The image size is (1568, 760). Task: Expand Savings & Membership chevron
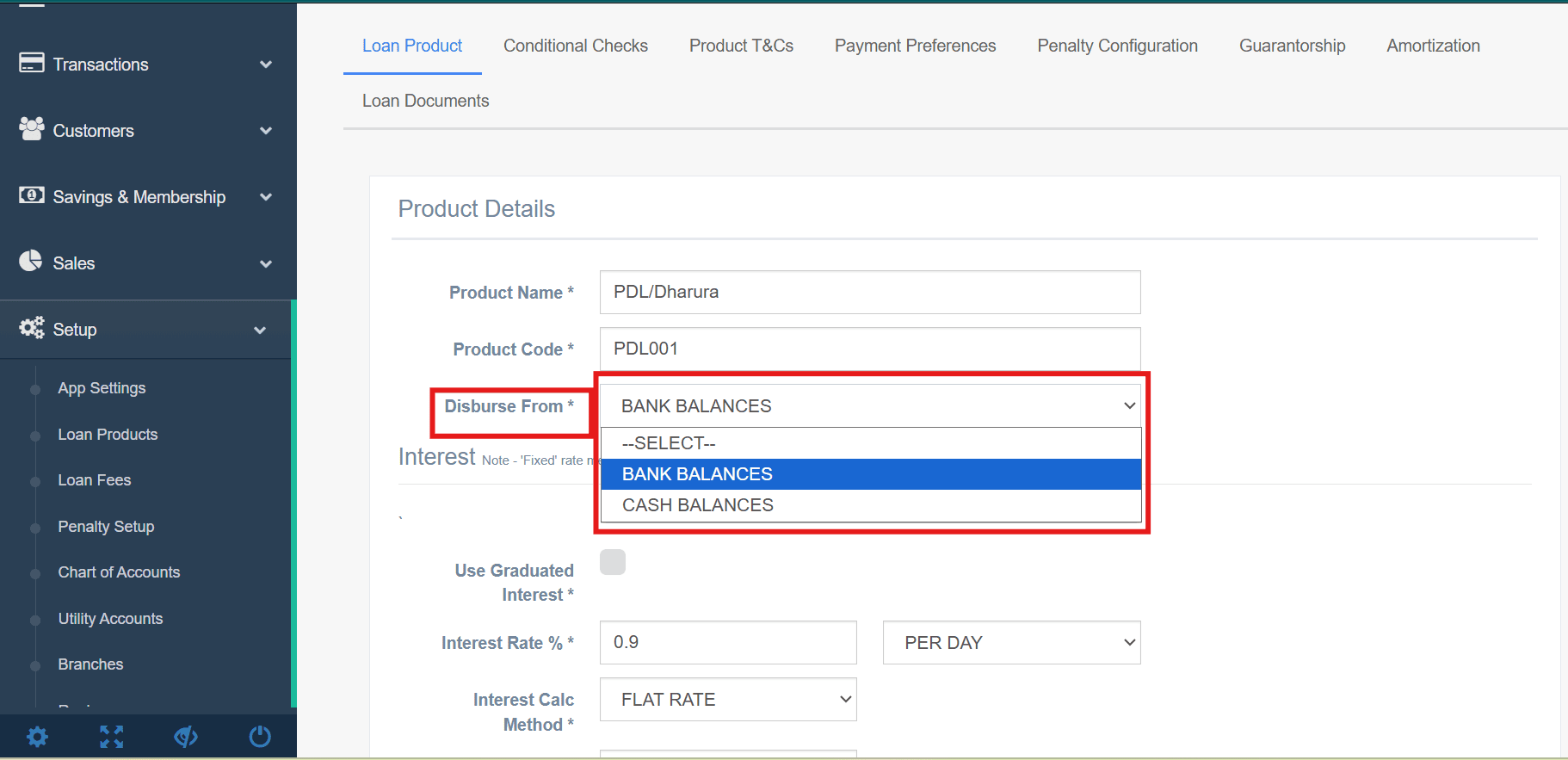click(x=266, y=197)
